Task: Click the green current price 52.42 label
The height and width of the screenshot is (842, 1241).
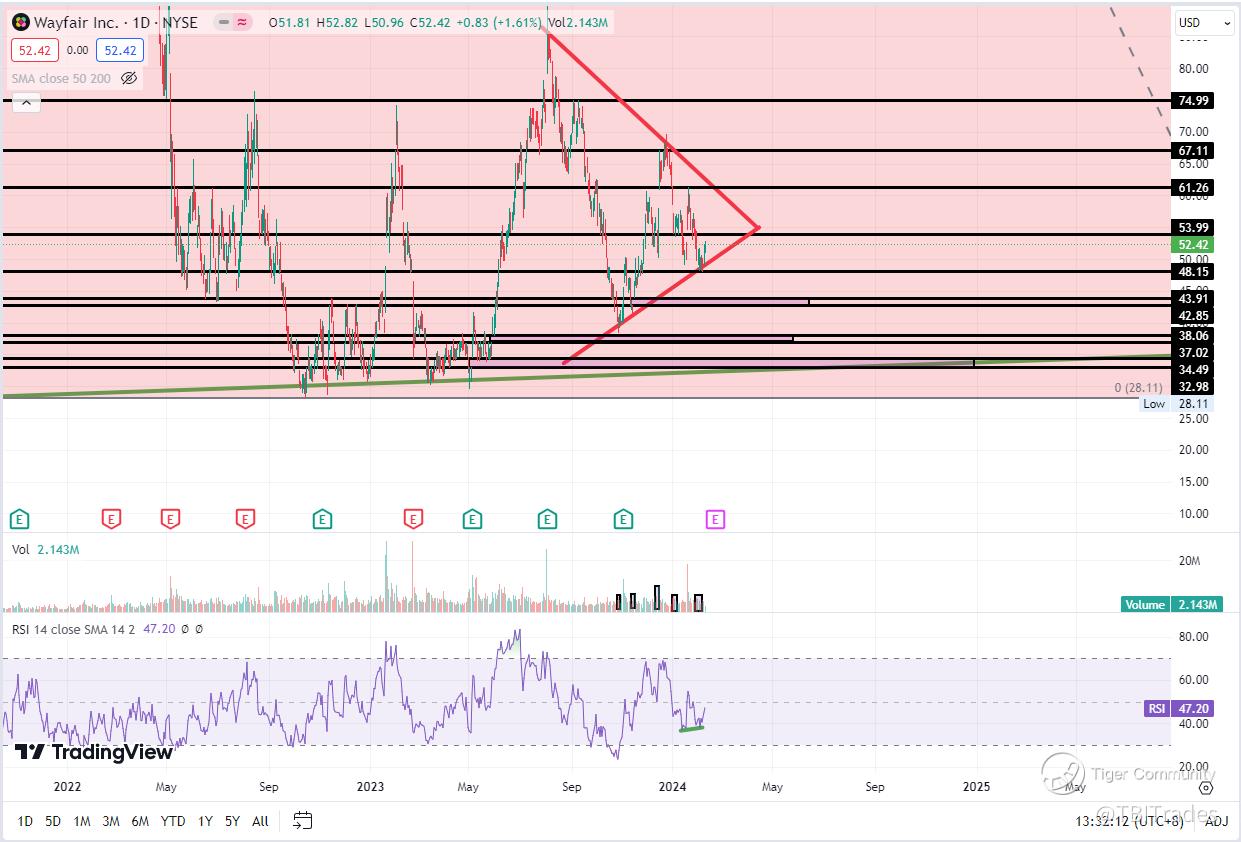Action: coord(1194,244)
